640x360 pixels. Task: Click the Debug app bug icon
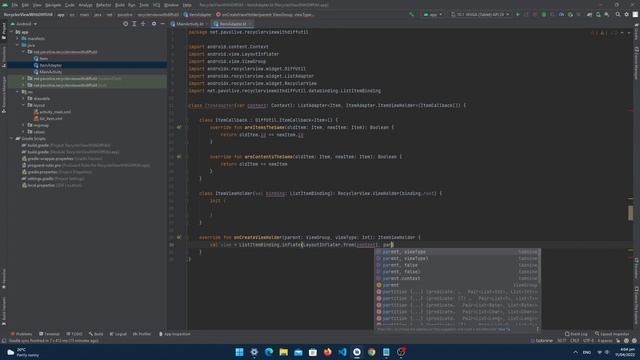pos(544,14)
